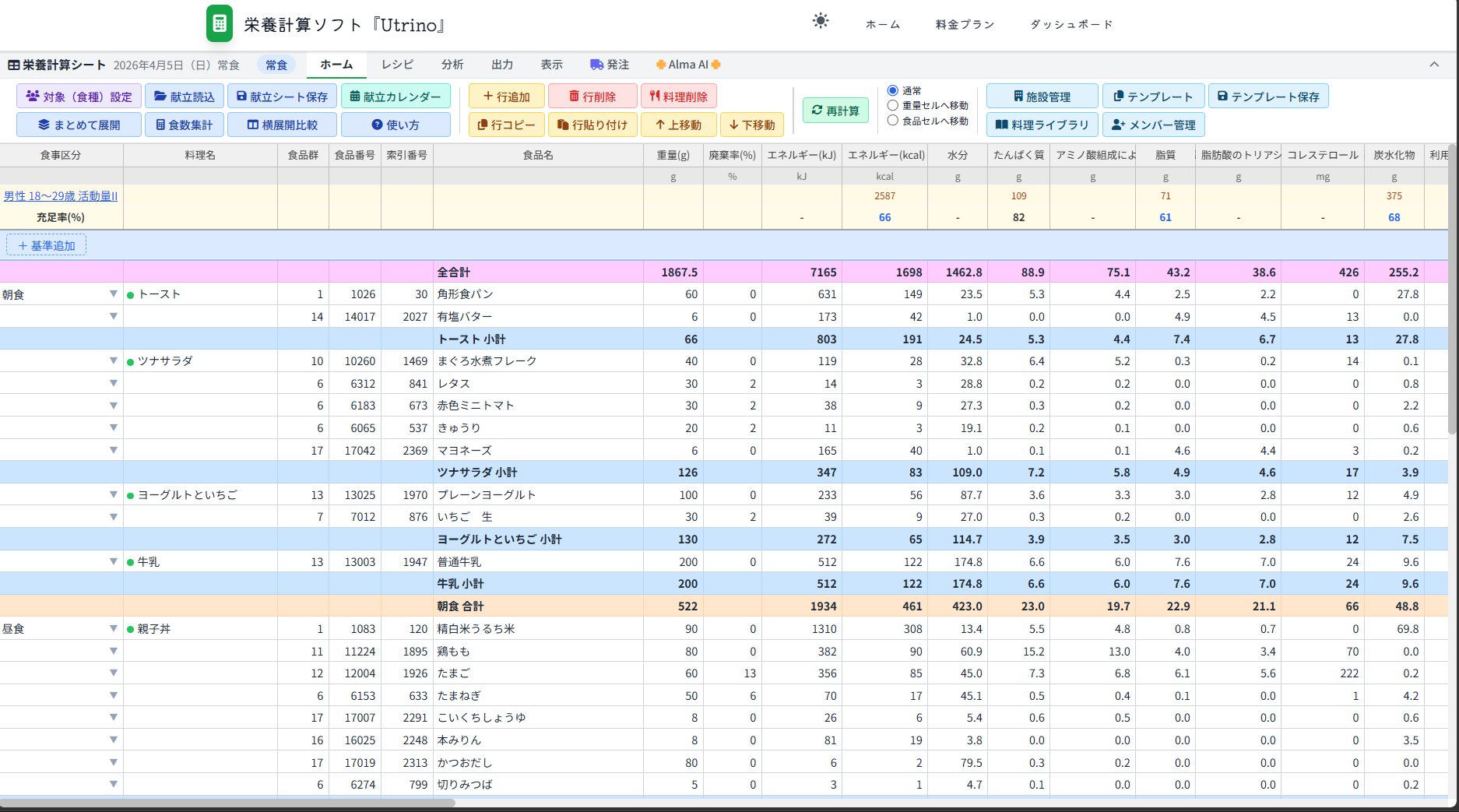The height and width of the screenshot is (812, 1459).
Task: Select the 通常 radio option
Action: (x=893, y=91)
